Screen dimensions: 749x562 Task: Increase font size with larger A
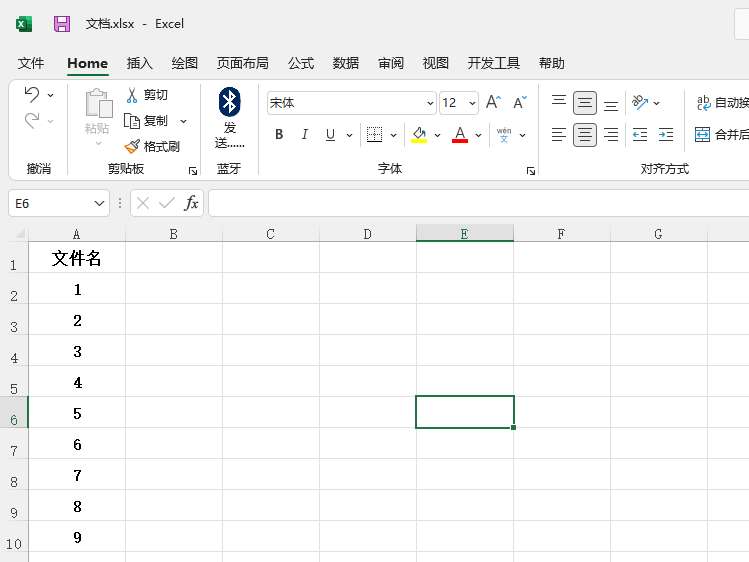(493, 102)
